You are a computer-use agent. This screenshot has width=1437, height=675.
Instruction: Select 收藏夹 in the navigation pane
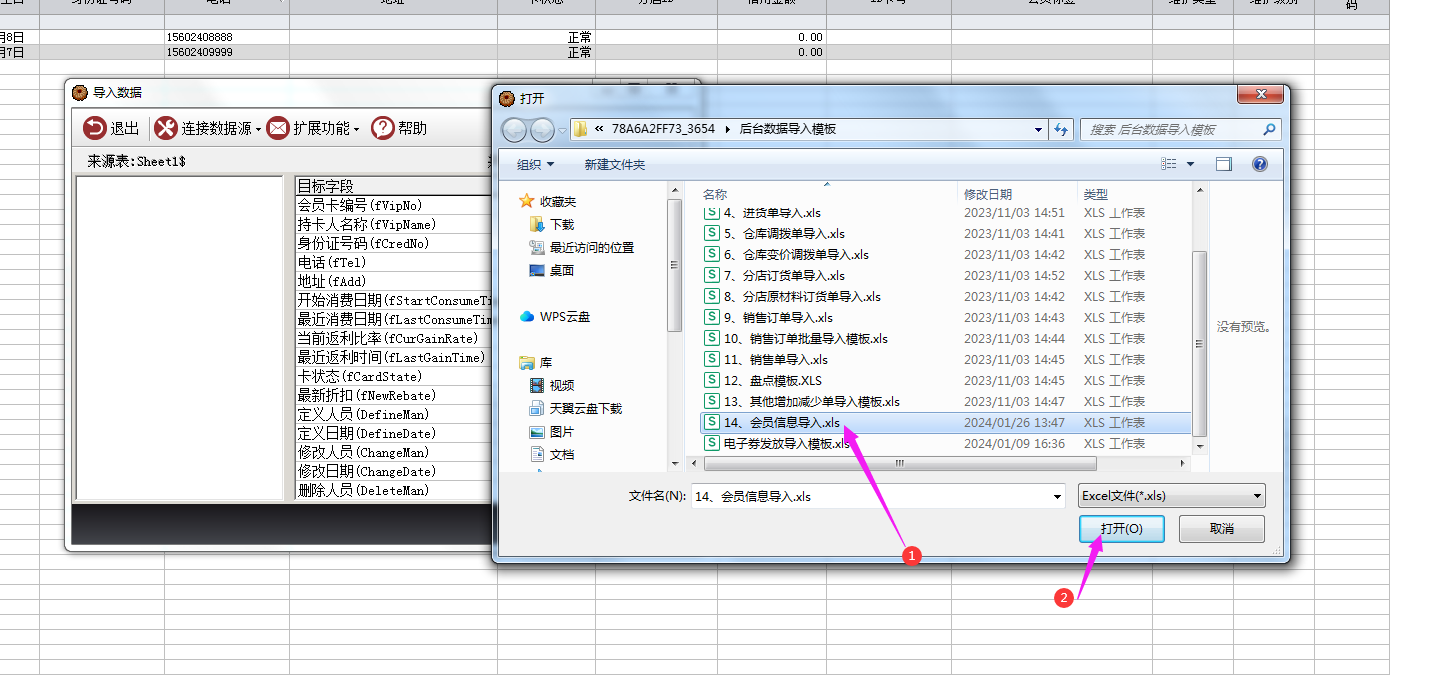click(x=548, y=201)
